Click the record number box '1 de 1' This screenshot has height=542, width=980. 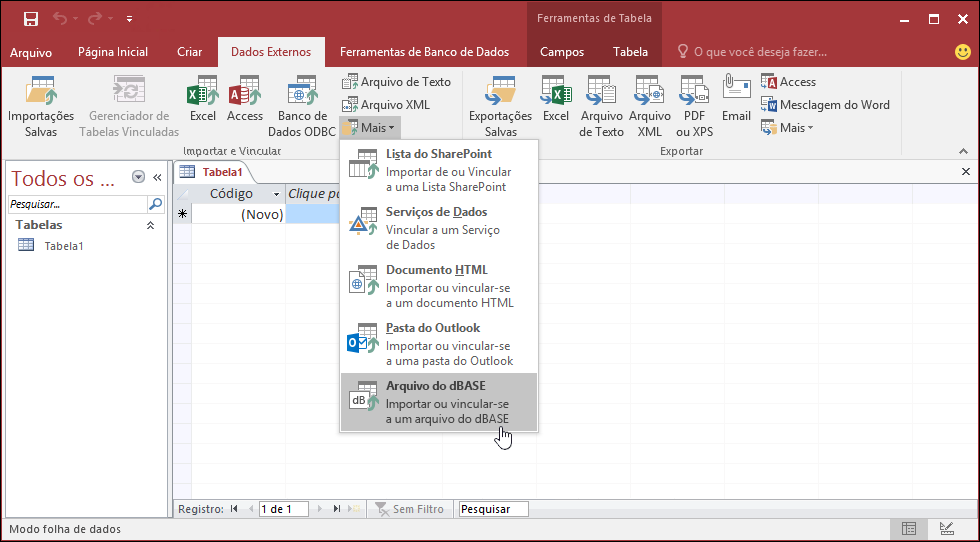point(284,509)
